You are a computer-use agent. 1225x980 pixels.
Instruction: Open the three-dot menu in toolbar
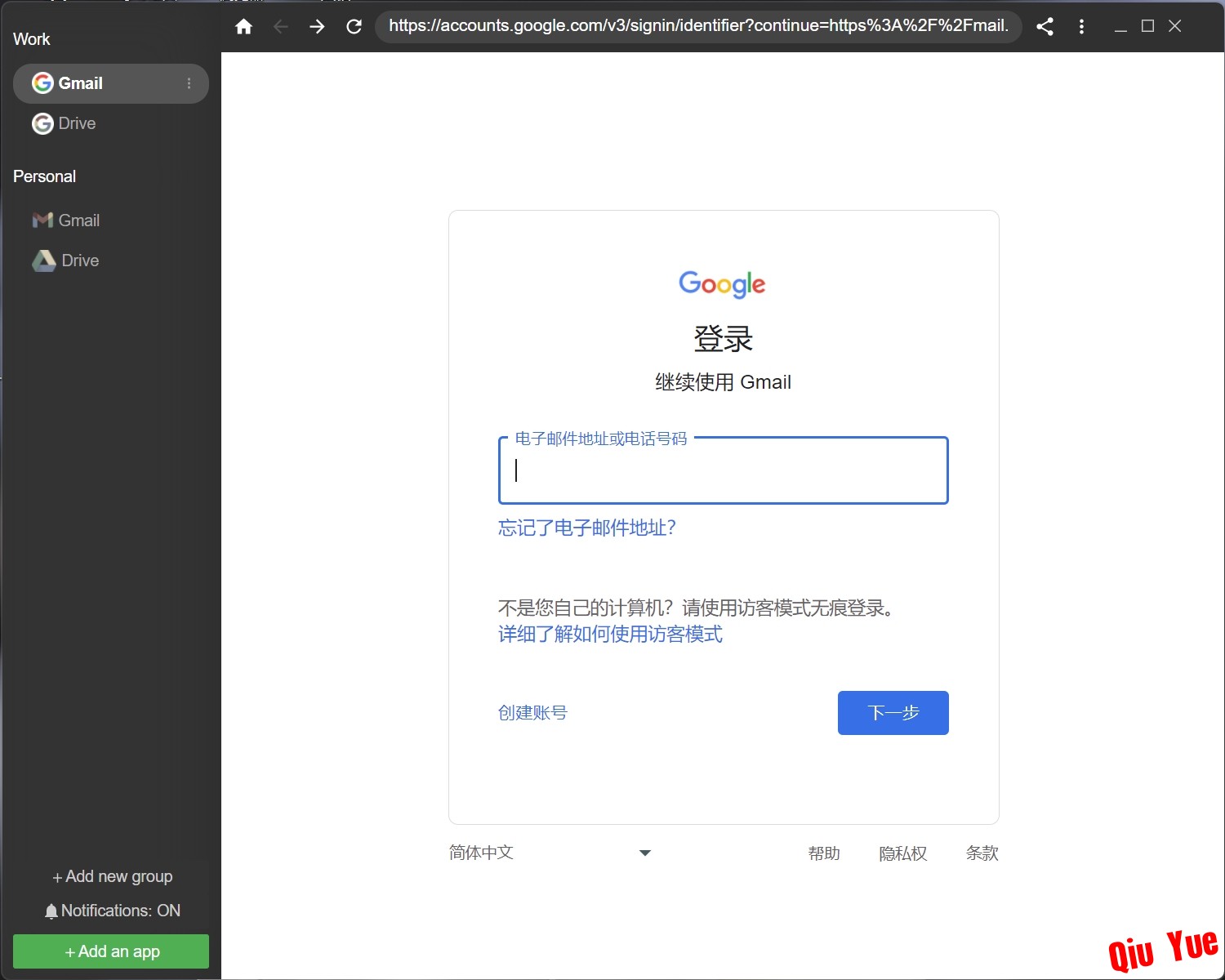[x=1081, y=26]
